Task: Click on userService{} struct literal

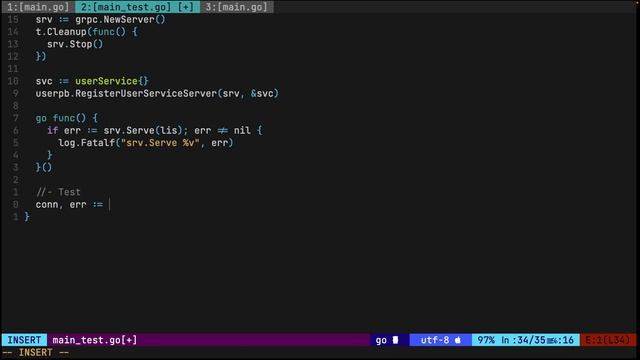Action: 112,81
